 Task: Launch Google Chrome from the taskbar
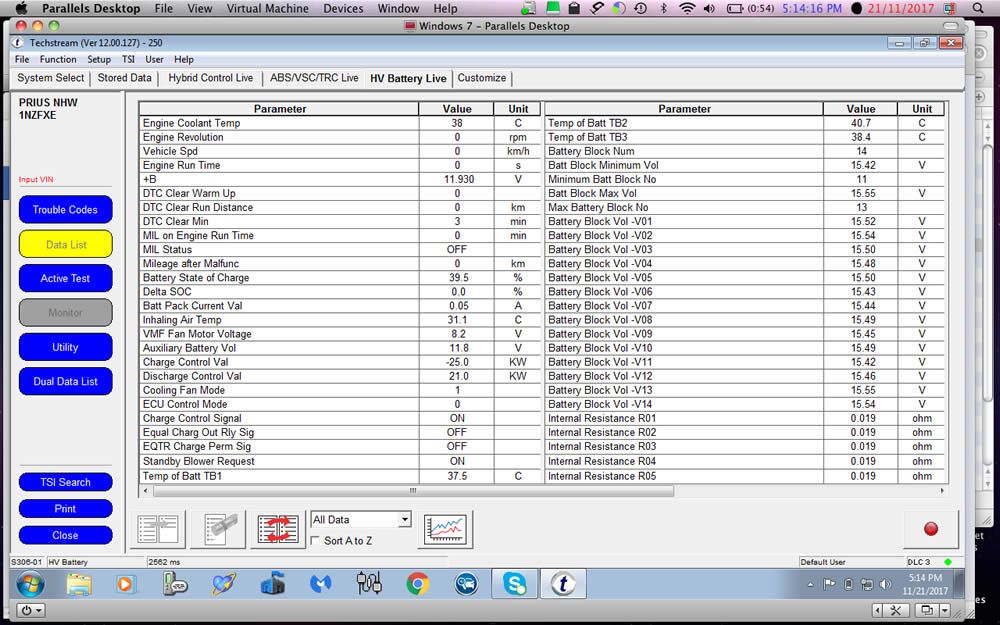click(x=417, y=583)
